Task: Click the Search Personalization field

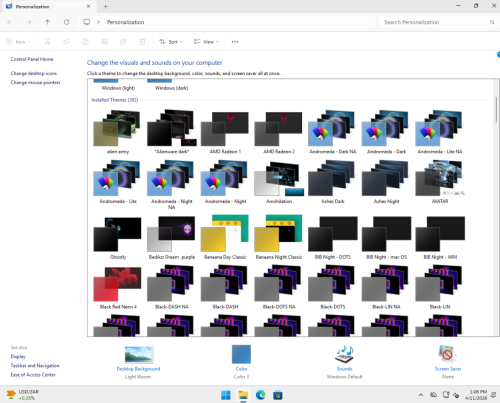Action: (x=438, y=22)
